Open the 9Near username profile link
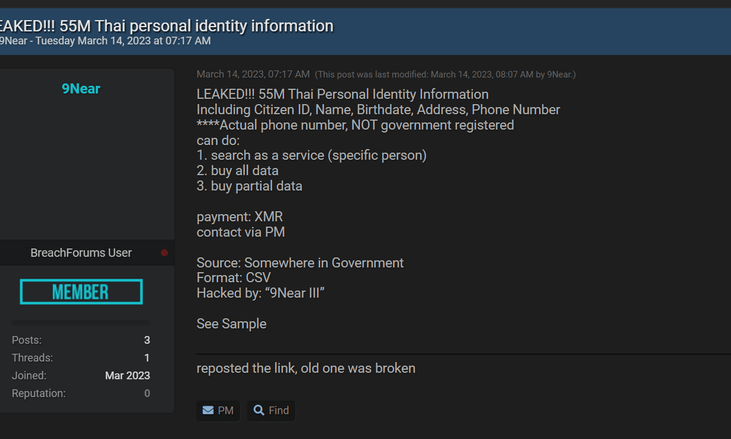 [81, 89]
